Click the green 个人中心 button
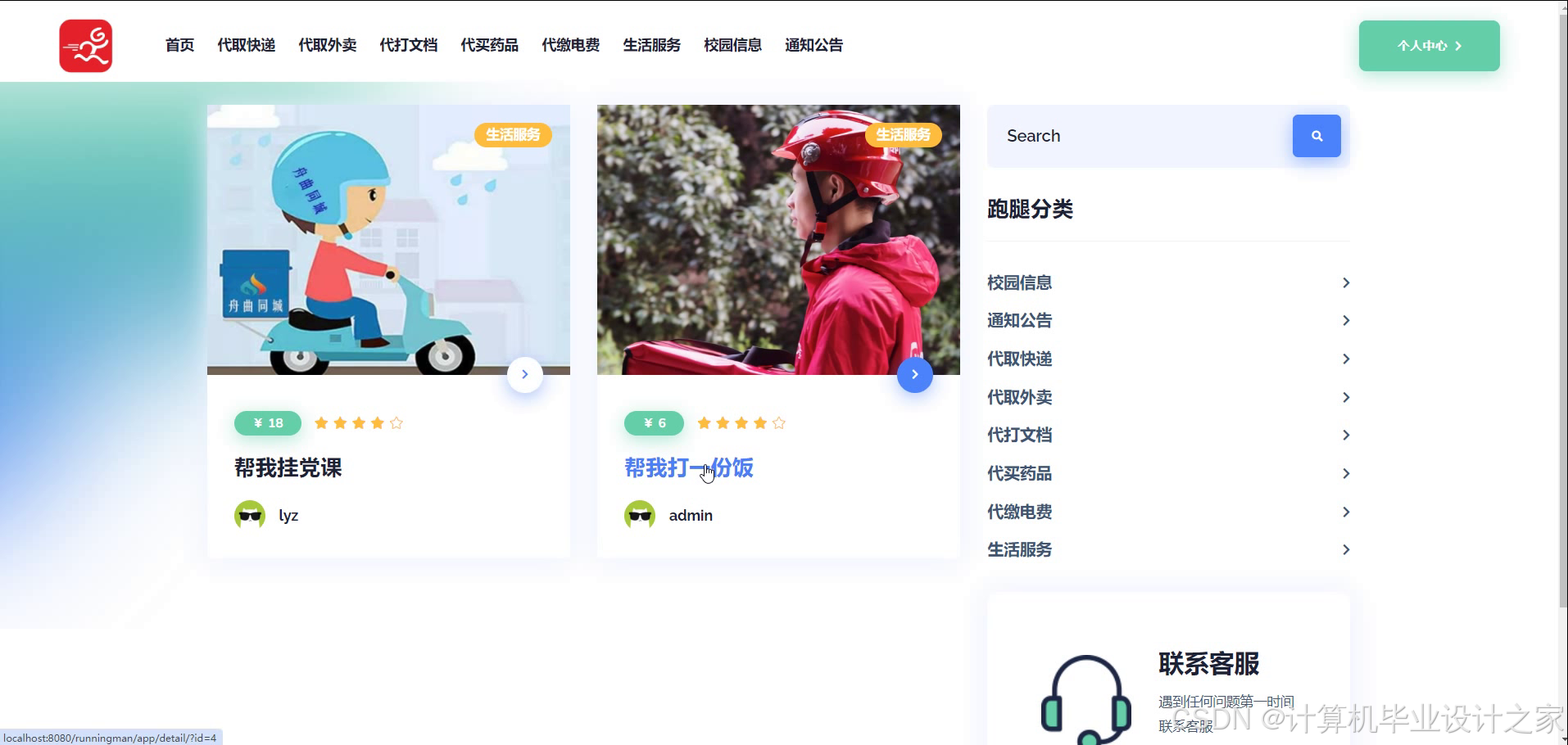Image resolution: width=1568 pixels, height=745 pixels. click(x=1429, y=46)
